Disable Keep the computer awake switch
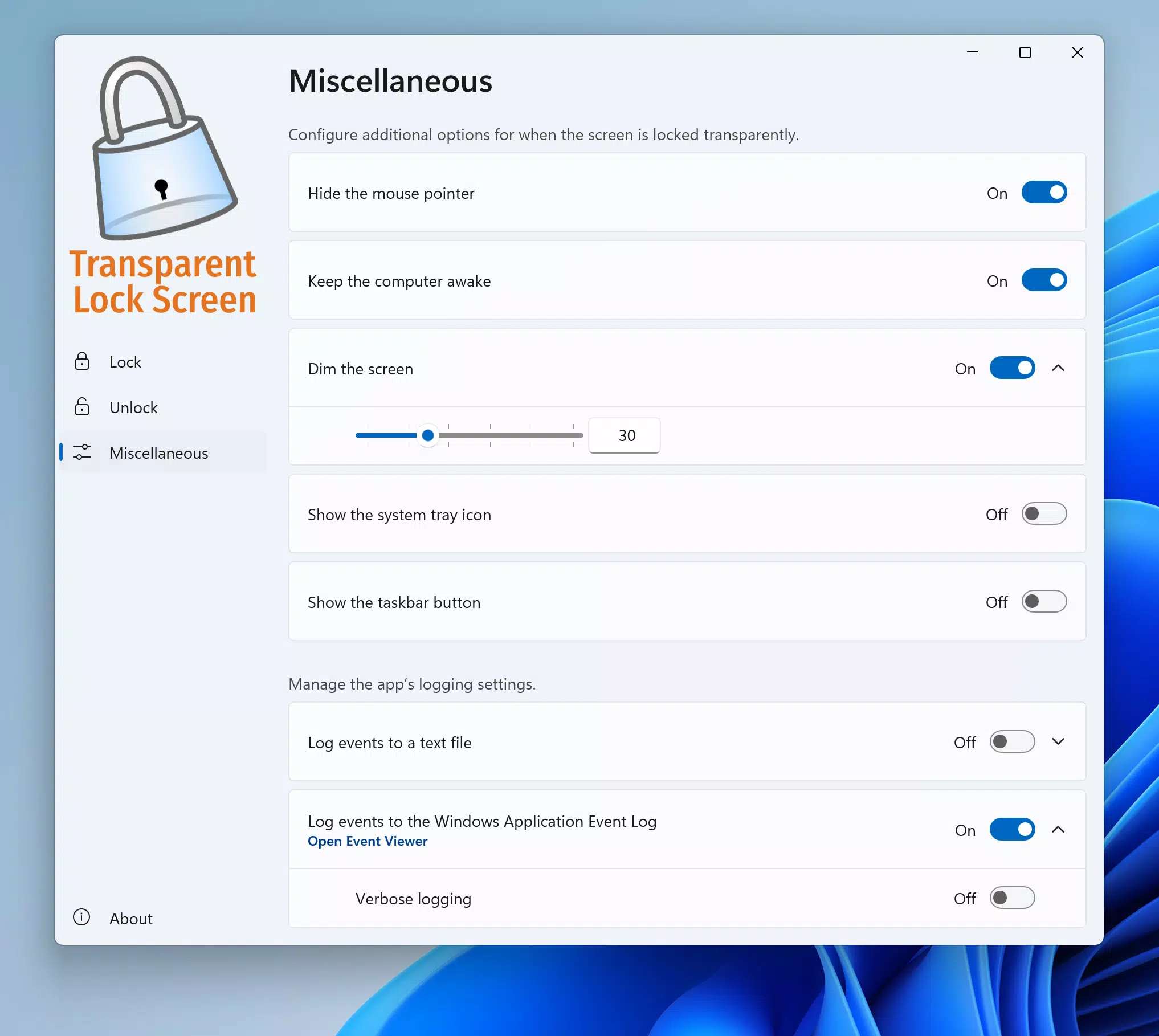This screenshot has height=1036, width=1159. [1044, 280]
